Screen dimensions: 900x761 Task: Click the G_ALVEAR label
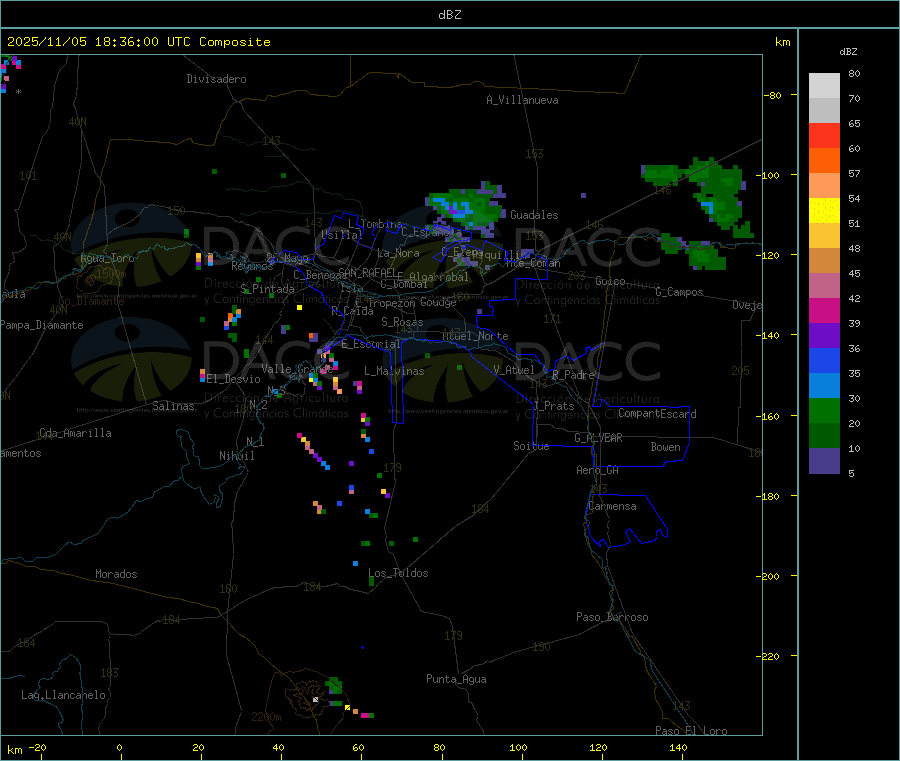point(598,438)
